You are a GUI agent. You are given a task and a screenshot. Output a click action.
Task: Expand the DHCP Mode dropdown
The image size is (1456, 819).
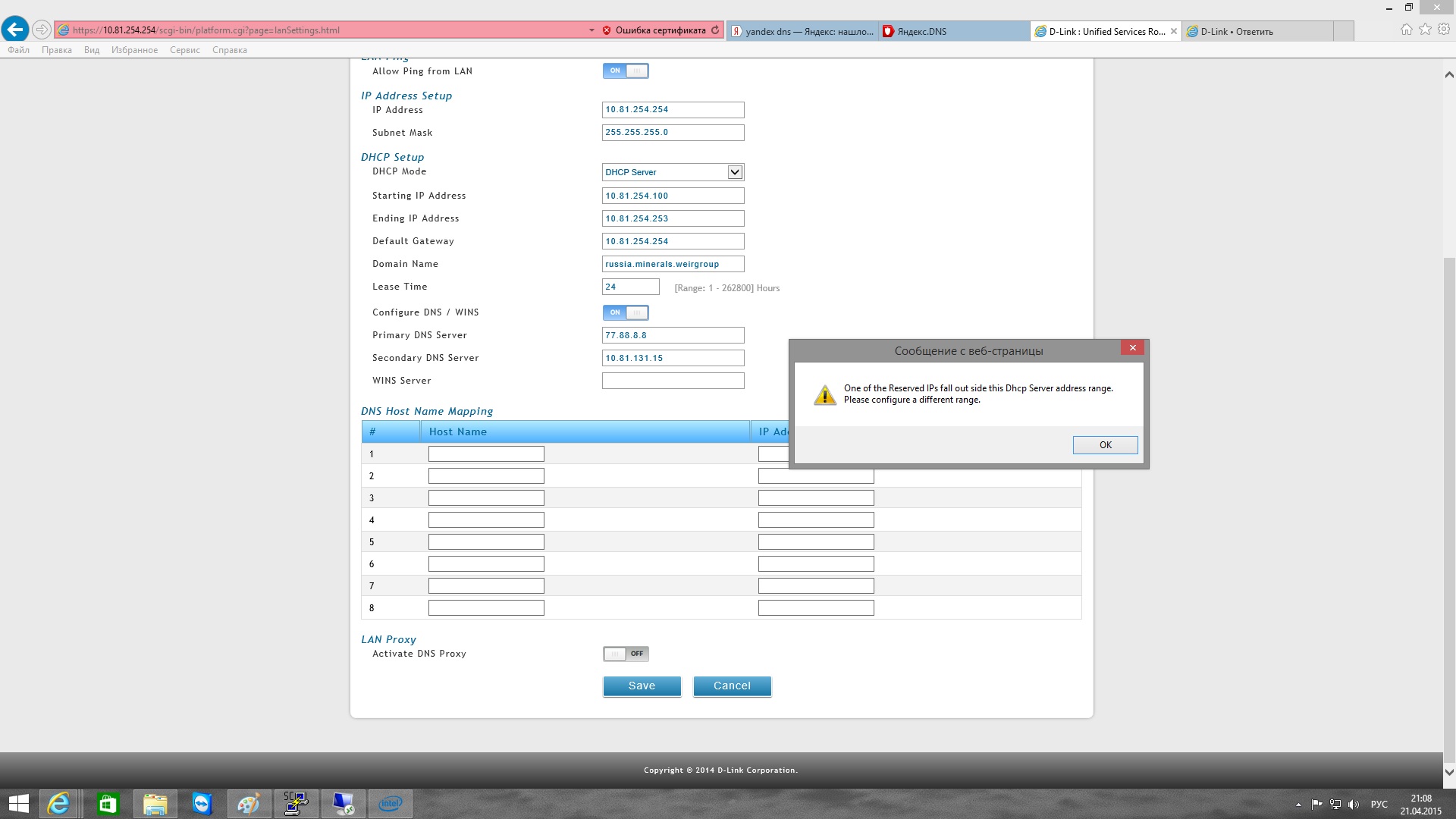tap(734, 172)
